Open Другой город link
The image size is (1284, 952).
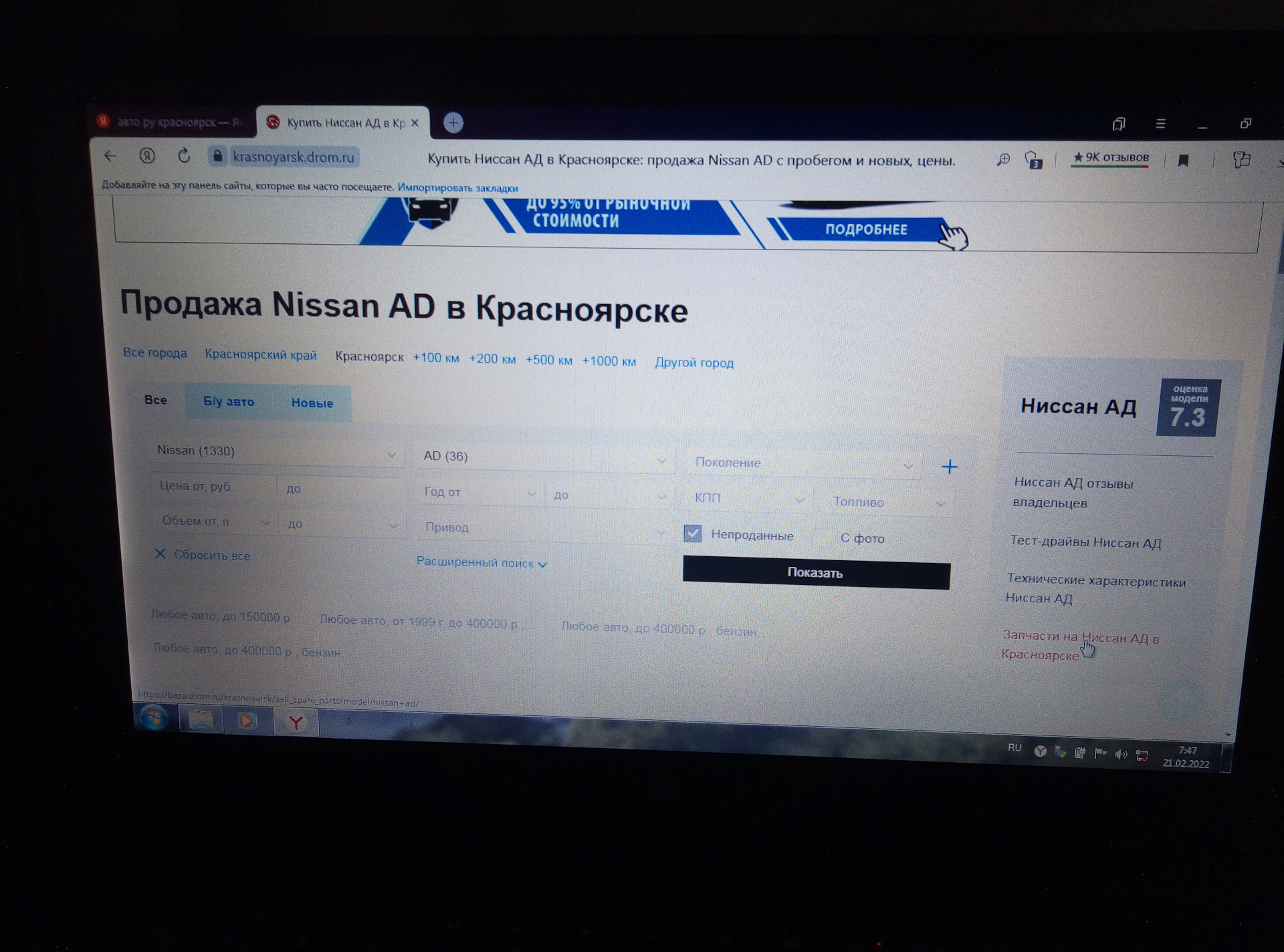(x=694, y=363)
